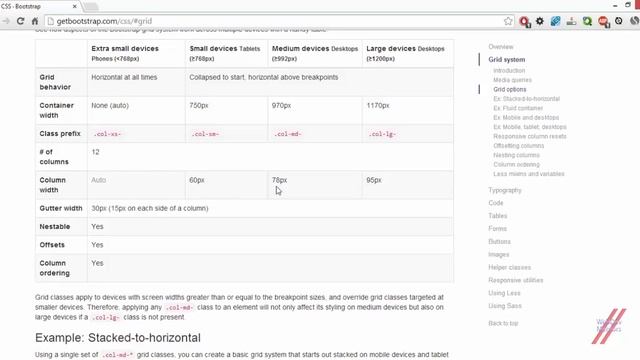
Task: Open Nesting columns sidebar link
Action: [516, 155]
